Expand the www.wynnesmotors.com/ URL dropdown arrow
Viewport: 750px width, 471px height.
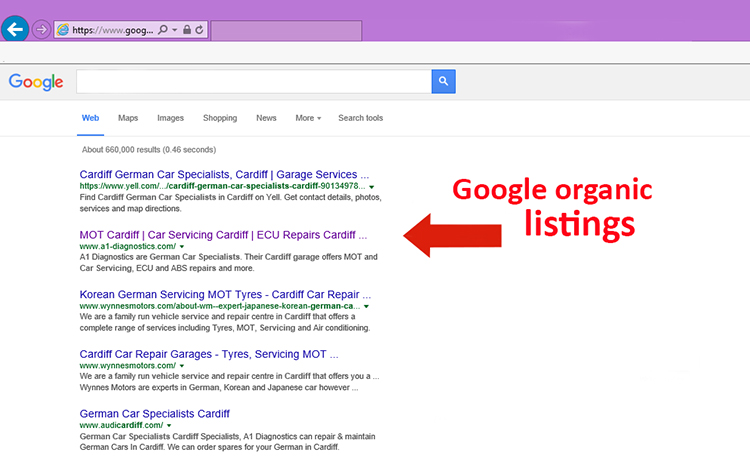[182, 366]
